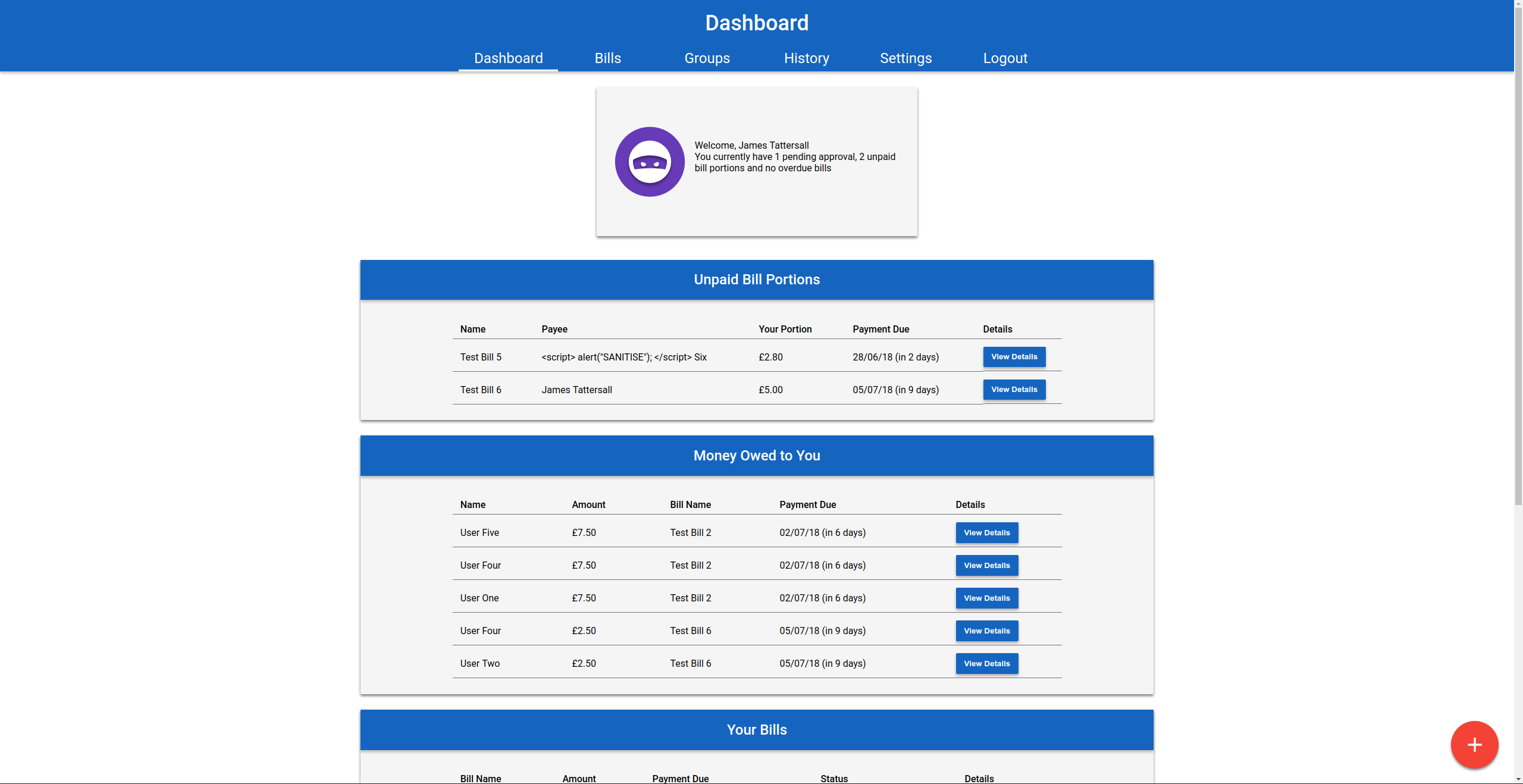
Task: View details for unpaid Test Bill 6
Action: pyautogui.click(x=1014, y=390)
